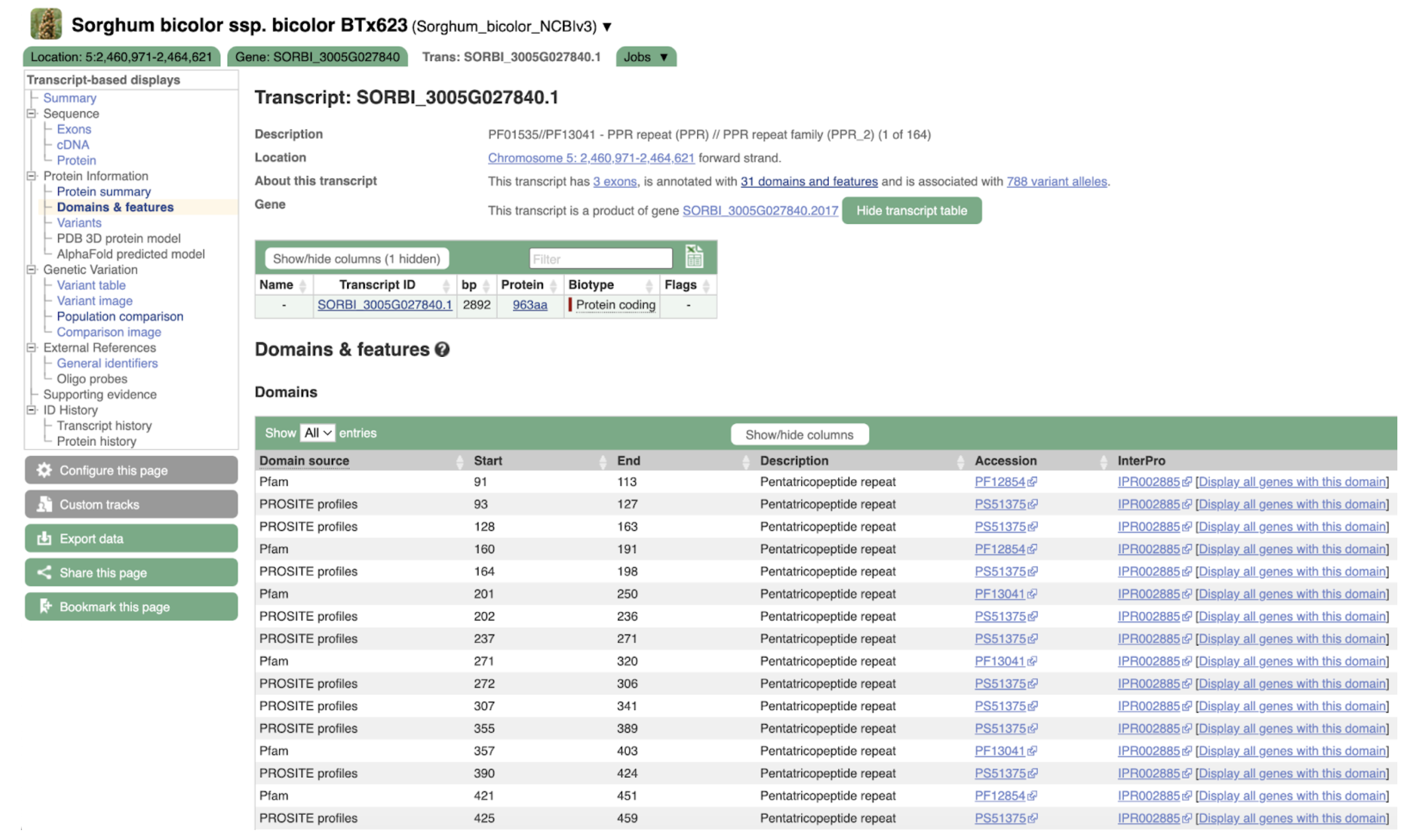1415x840 pixels.
Task: Download table as spreadsheet icon
Action: pyautogui.click(x=694, y=256)
